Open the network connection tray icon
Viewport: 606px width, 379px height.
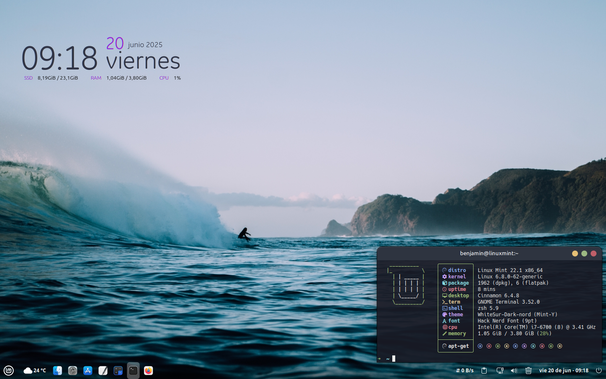coord(500,371)
